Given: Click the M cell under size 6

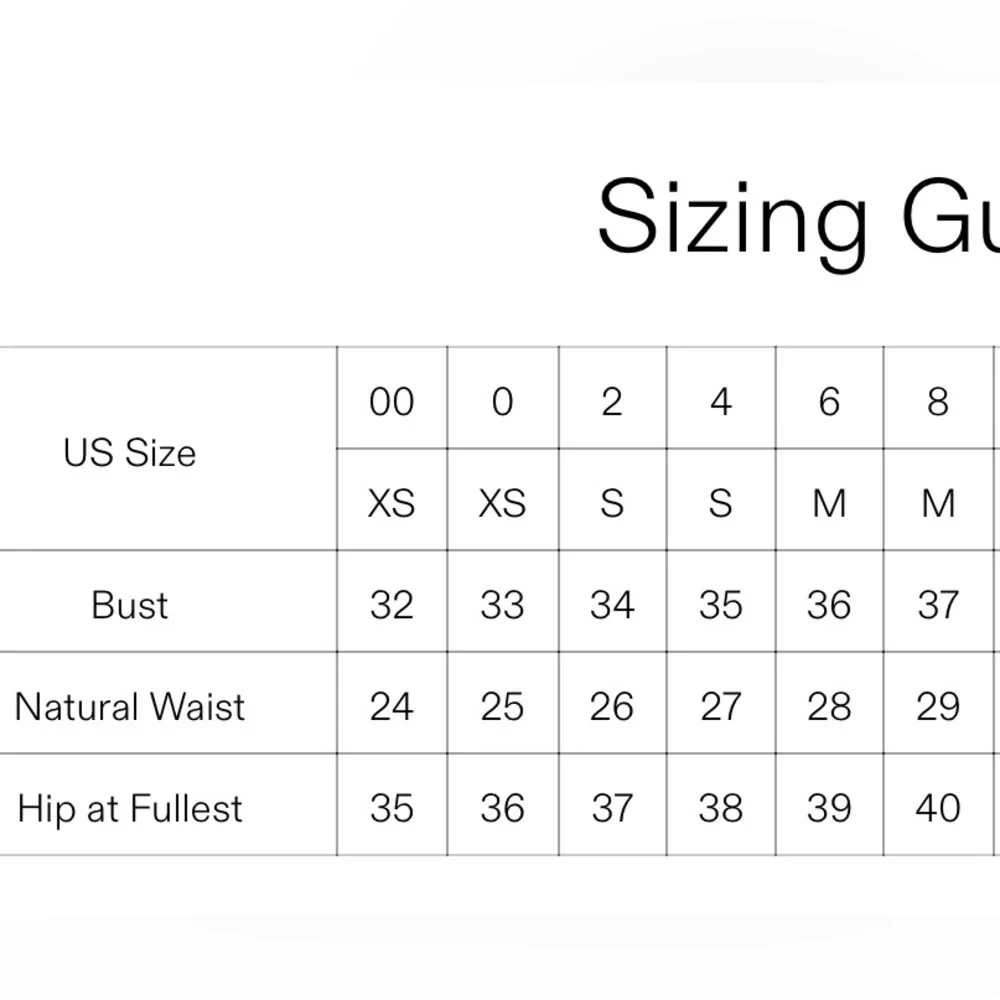Looking at the screenshot, I should [x=829, y=503].
